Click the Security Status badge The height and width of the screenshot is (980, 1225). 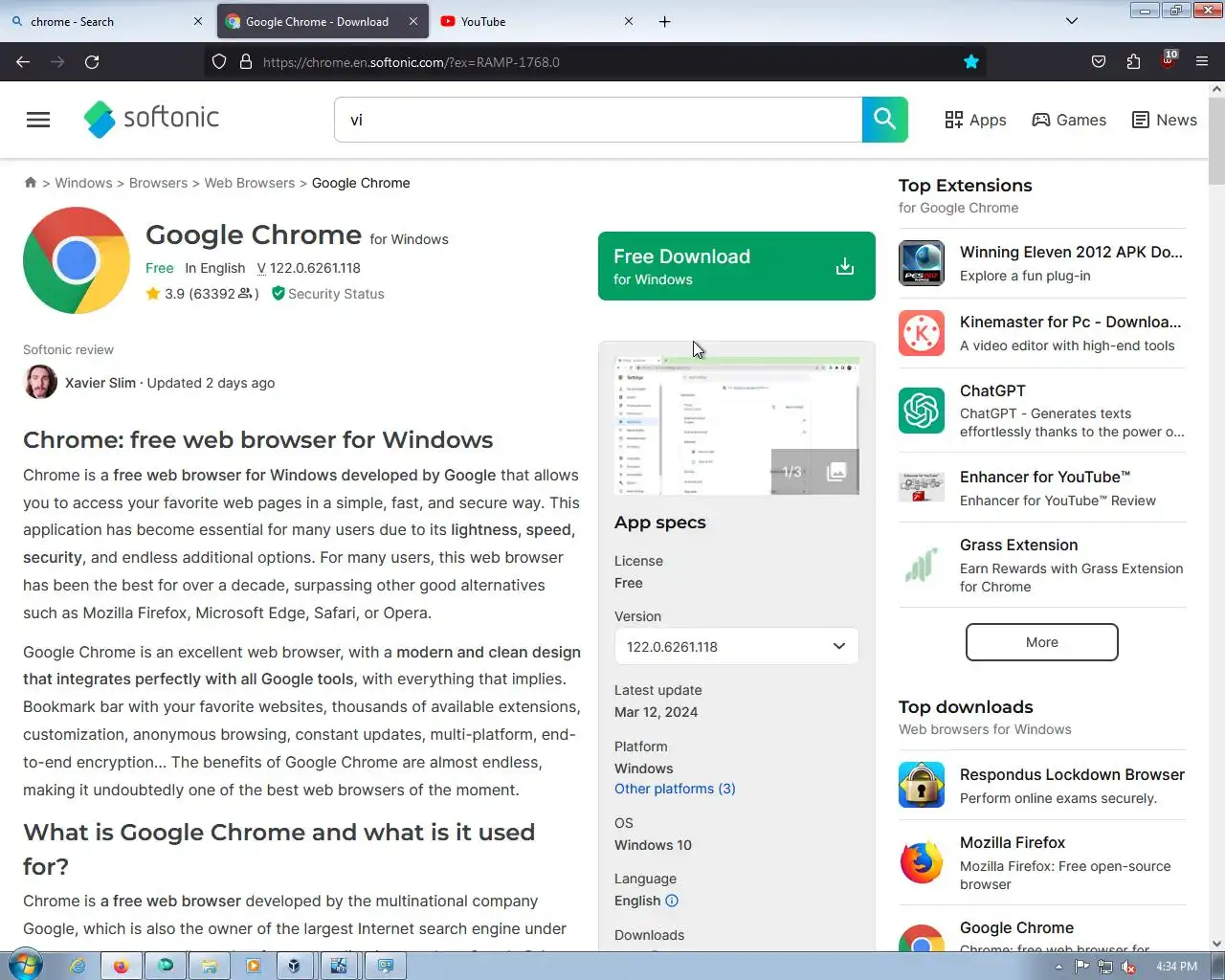328,294
